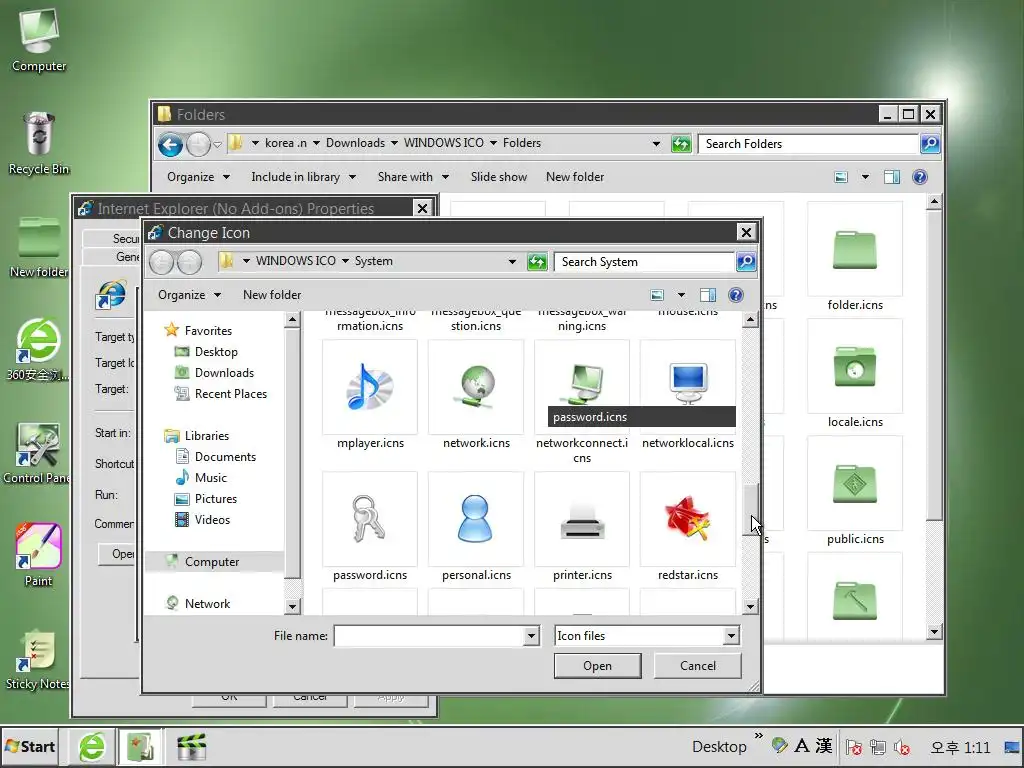
Task: Toggle the preview pane in Folders window
Action: click(892, 177)
